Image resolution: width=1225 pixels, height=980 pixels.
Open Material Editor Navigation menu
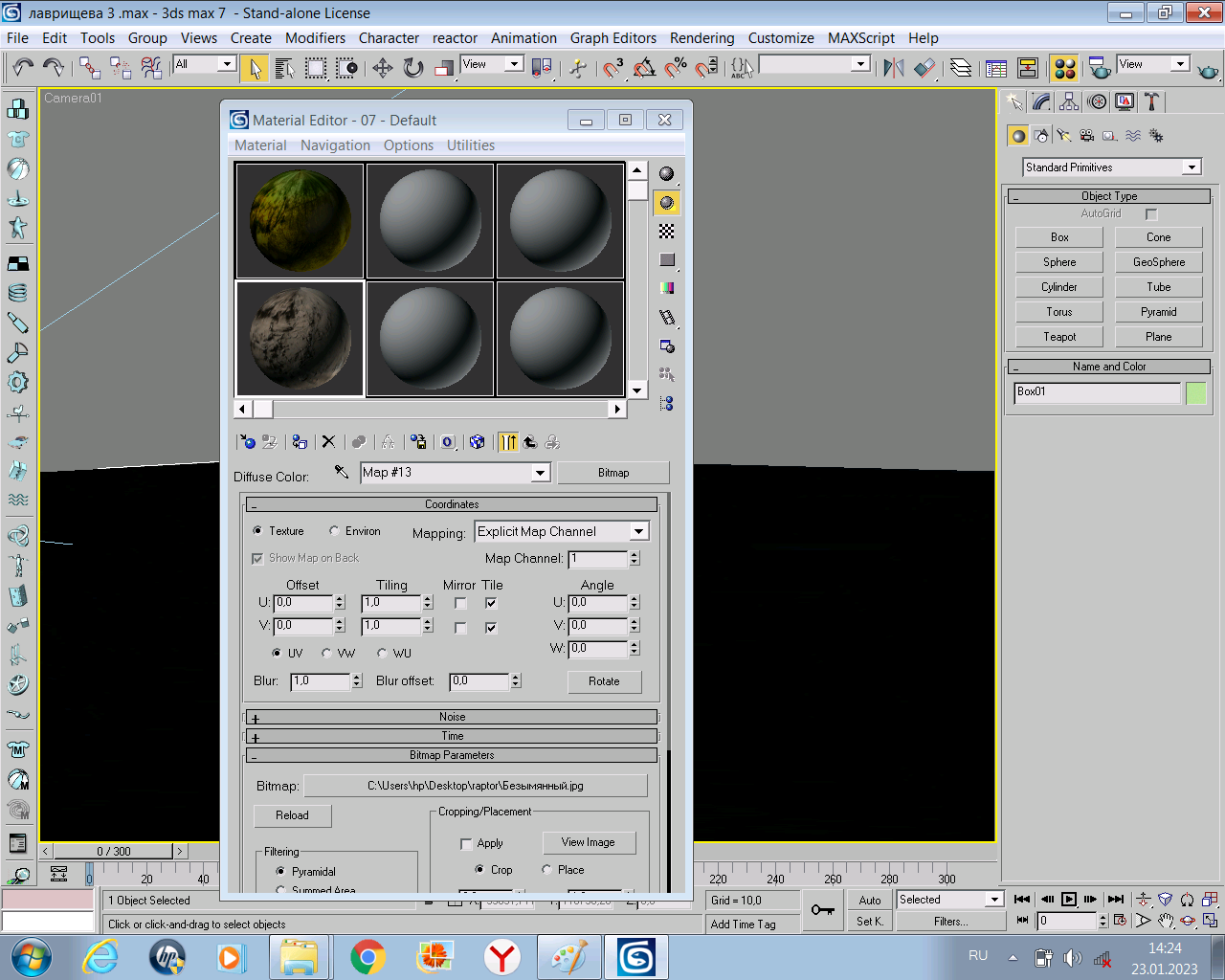point(335,145)
